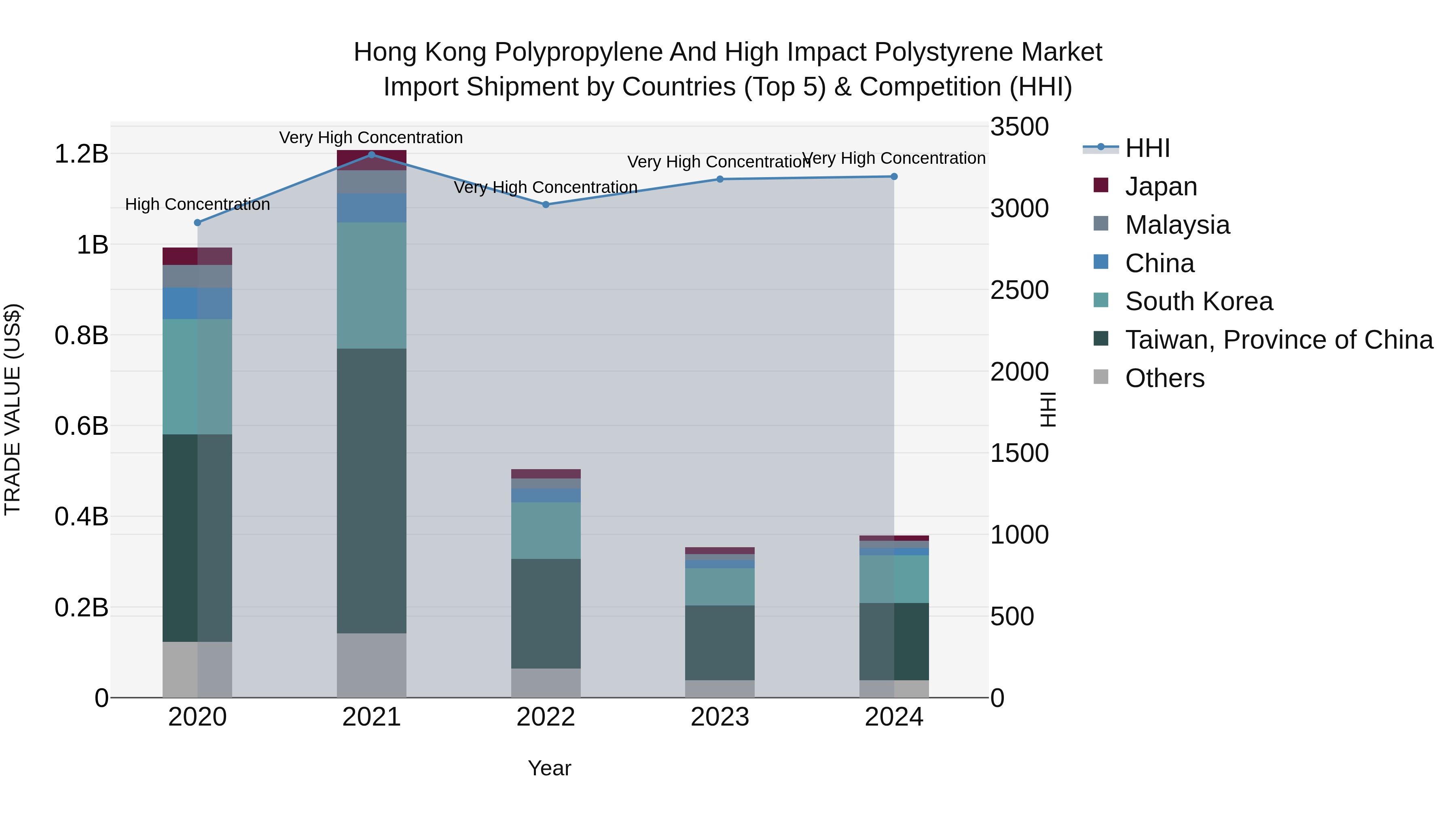Toggle the China legend entry

click(1144, 263)
